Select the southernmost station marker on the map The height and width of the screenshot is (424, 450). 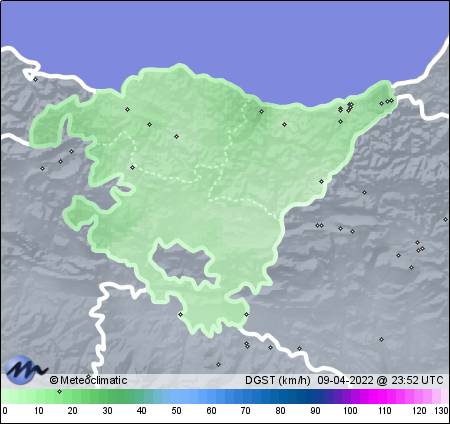point(218,364)
